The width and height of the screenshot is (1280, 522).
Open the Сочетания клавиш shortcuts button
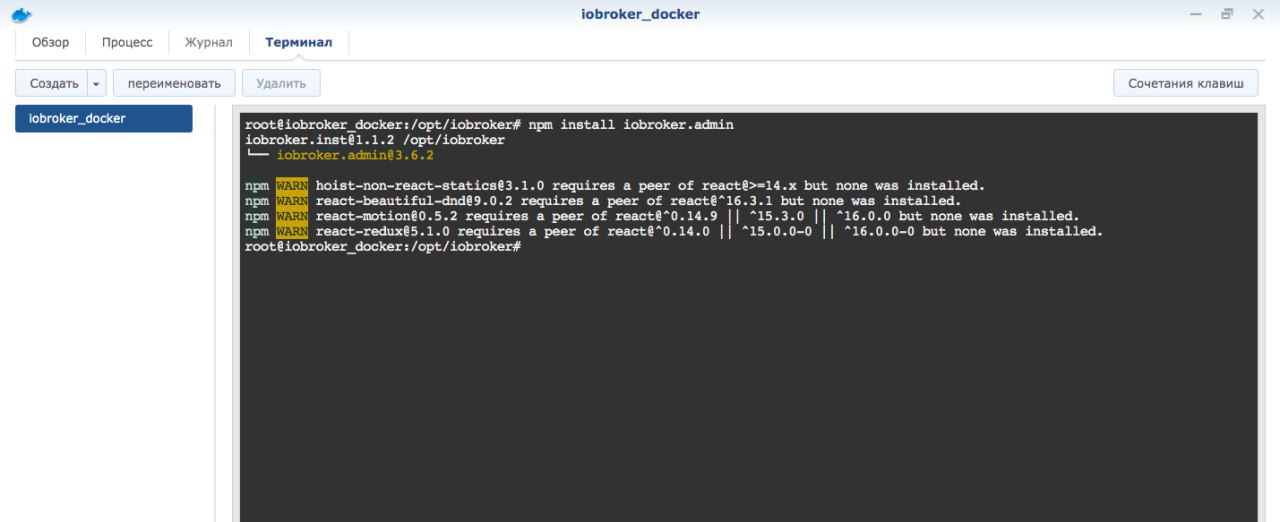coord(1185,83)
